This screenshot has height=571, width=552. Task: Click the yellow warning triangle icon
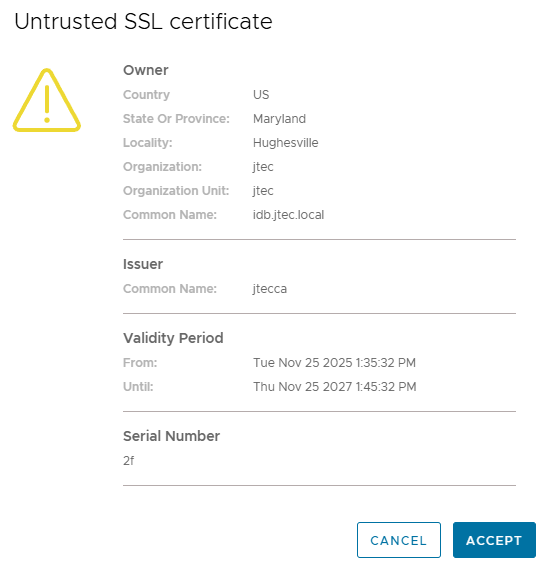[47, 100]
